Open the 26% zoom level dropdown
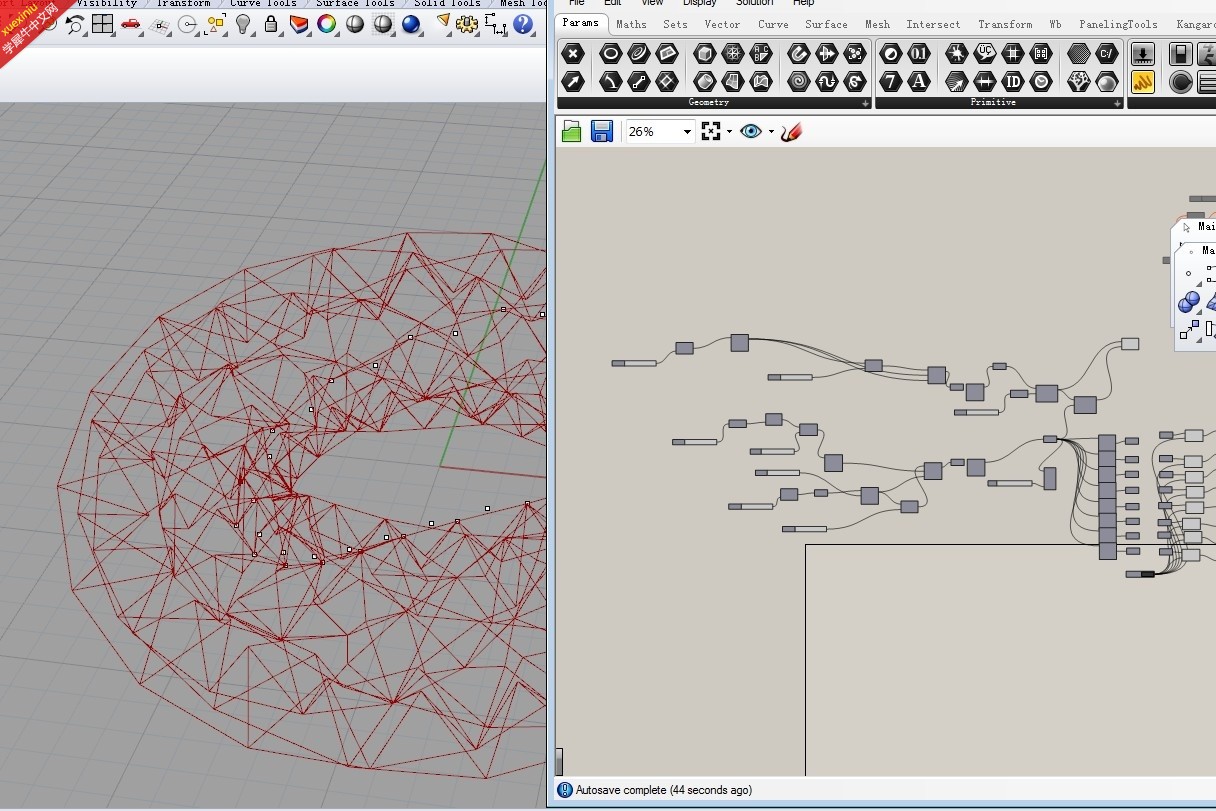Screen dimensions: 1216x811 [x=687, y=132]
